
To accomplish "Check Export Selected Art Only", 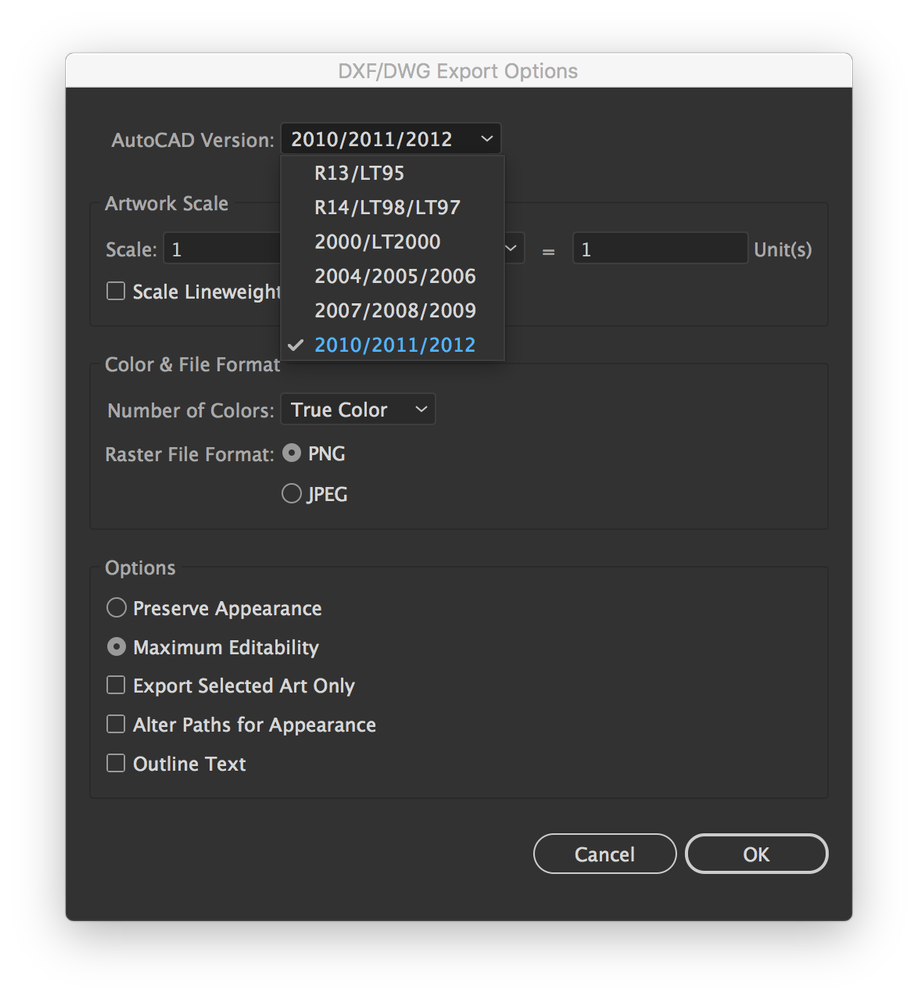I will click(x=115, y=686).
